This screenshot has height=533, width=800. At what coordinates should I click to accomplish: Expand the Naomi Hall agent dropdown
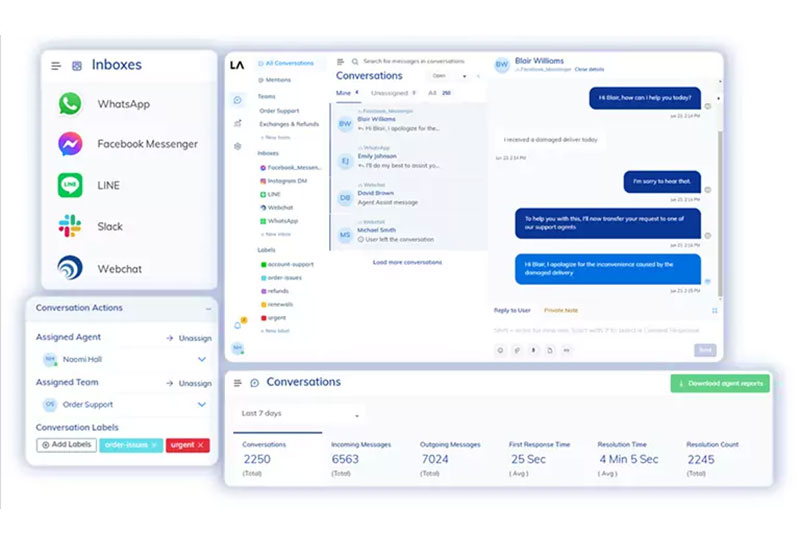point(201,359)
